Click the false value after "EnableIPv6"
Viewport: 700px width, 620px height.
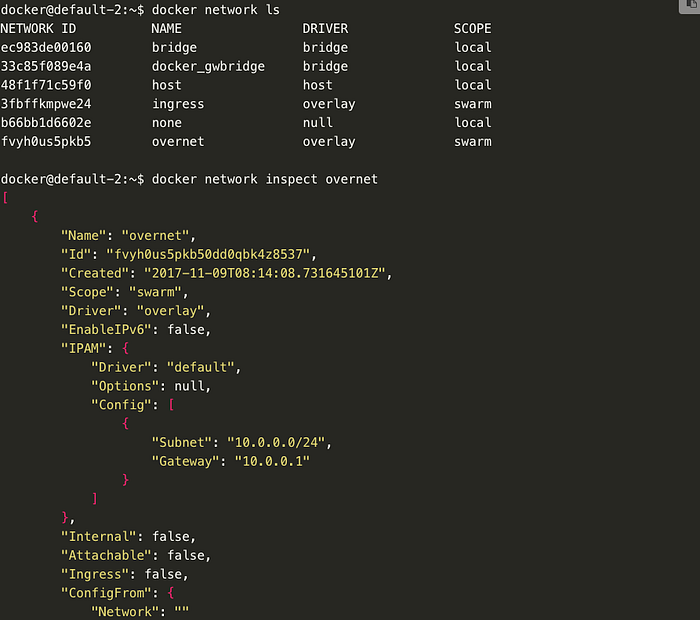pyautogui.click(x=186, y=329)
